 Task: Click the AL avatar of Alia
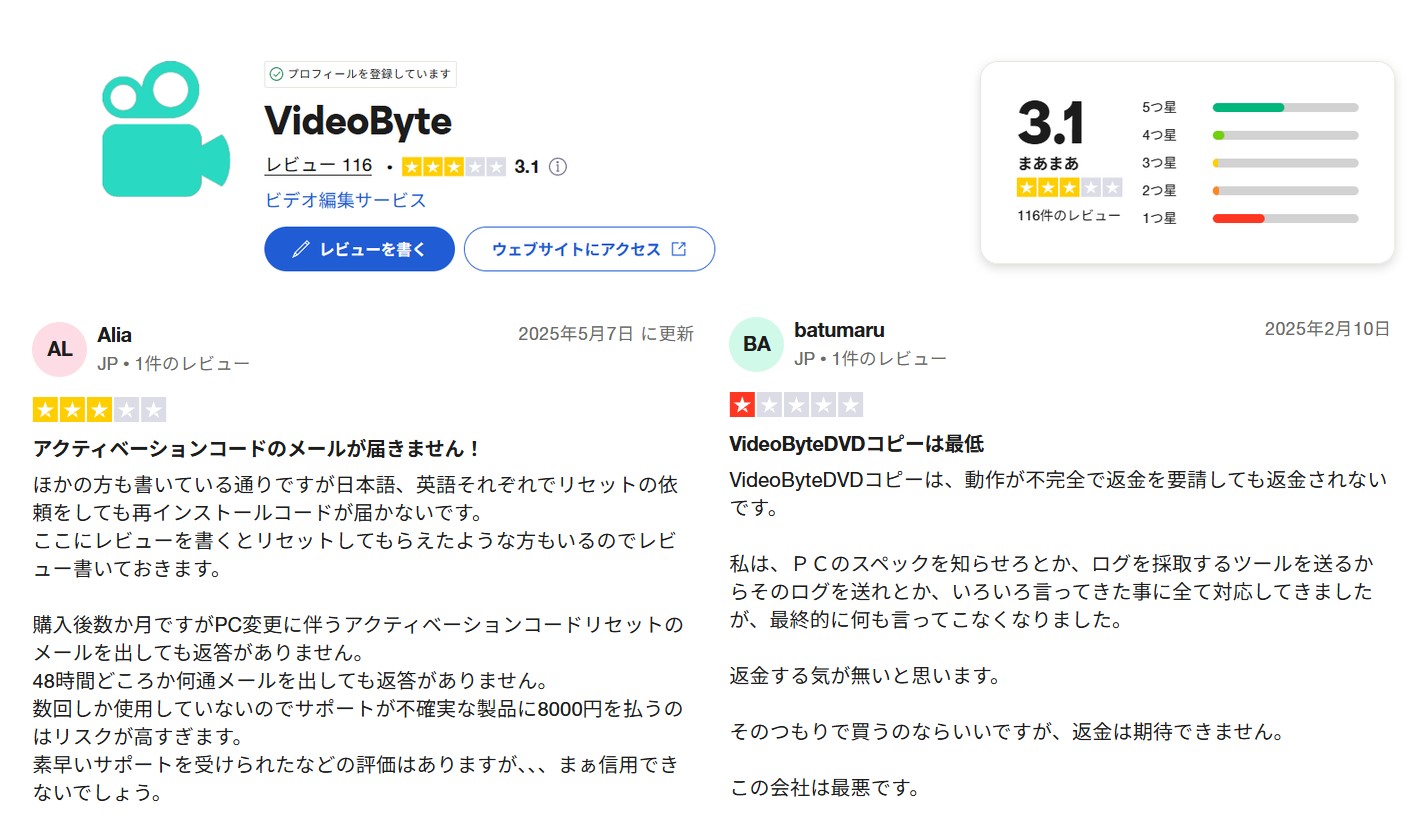59,349
